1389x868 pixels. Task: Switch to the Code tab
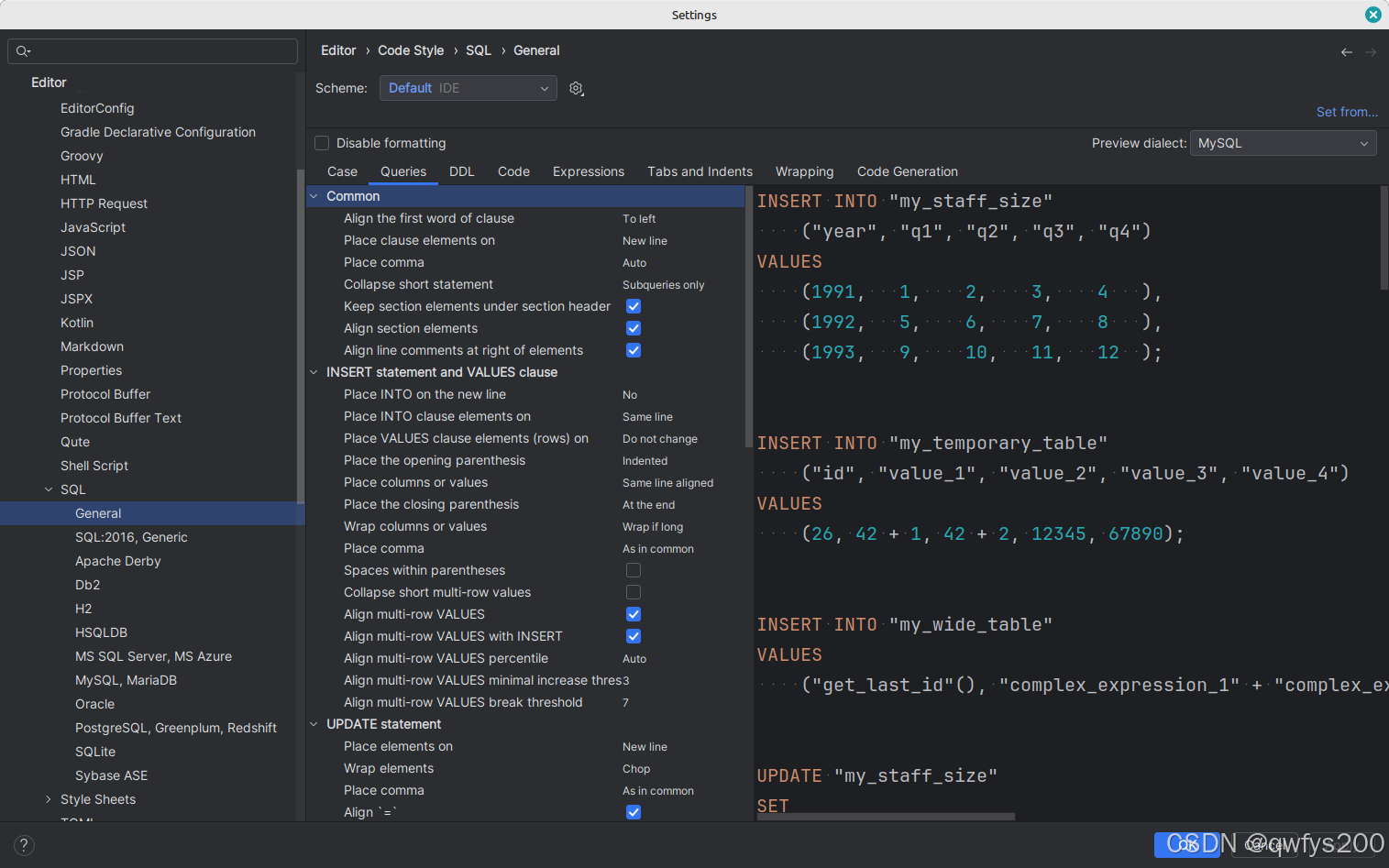tap(513, 171)
